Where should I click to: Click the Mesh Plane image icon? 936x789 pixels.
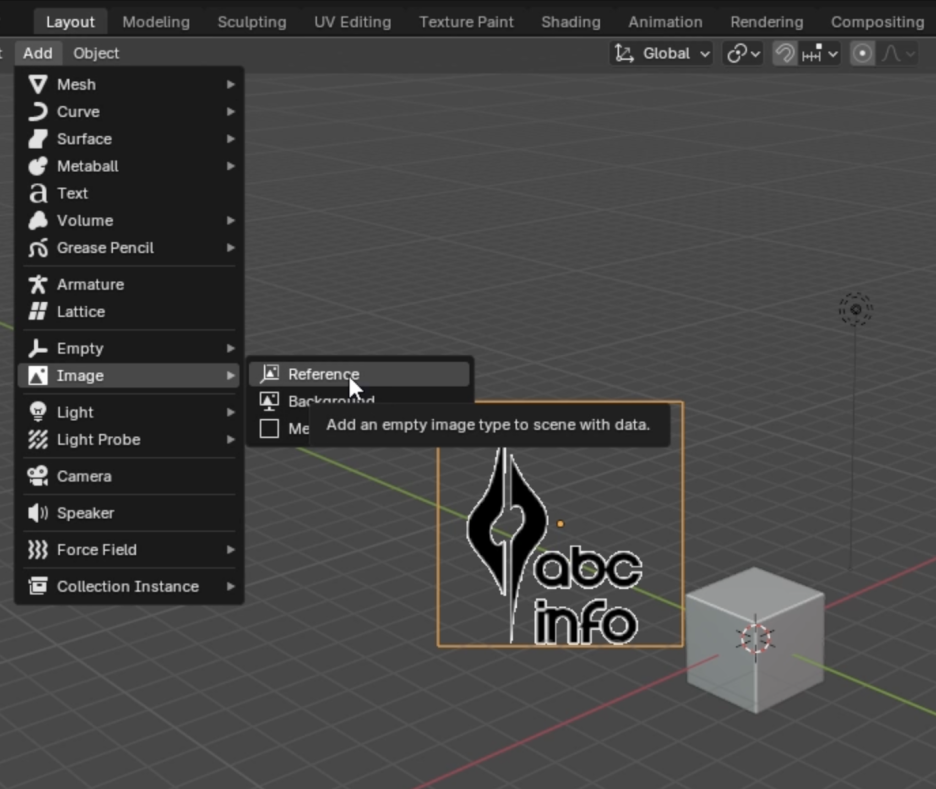point(269,429)
